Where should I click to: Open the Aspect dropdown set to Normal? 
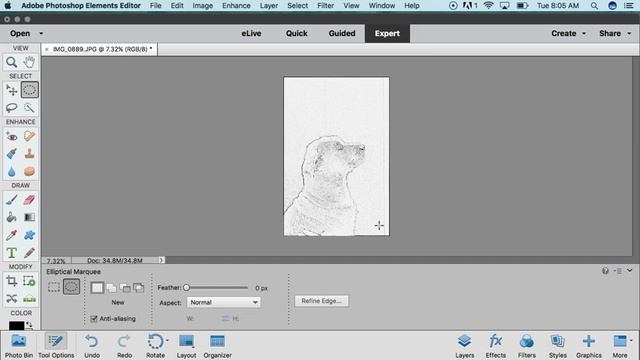click(x=224, y=302)
